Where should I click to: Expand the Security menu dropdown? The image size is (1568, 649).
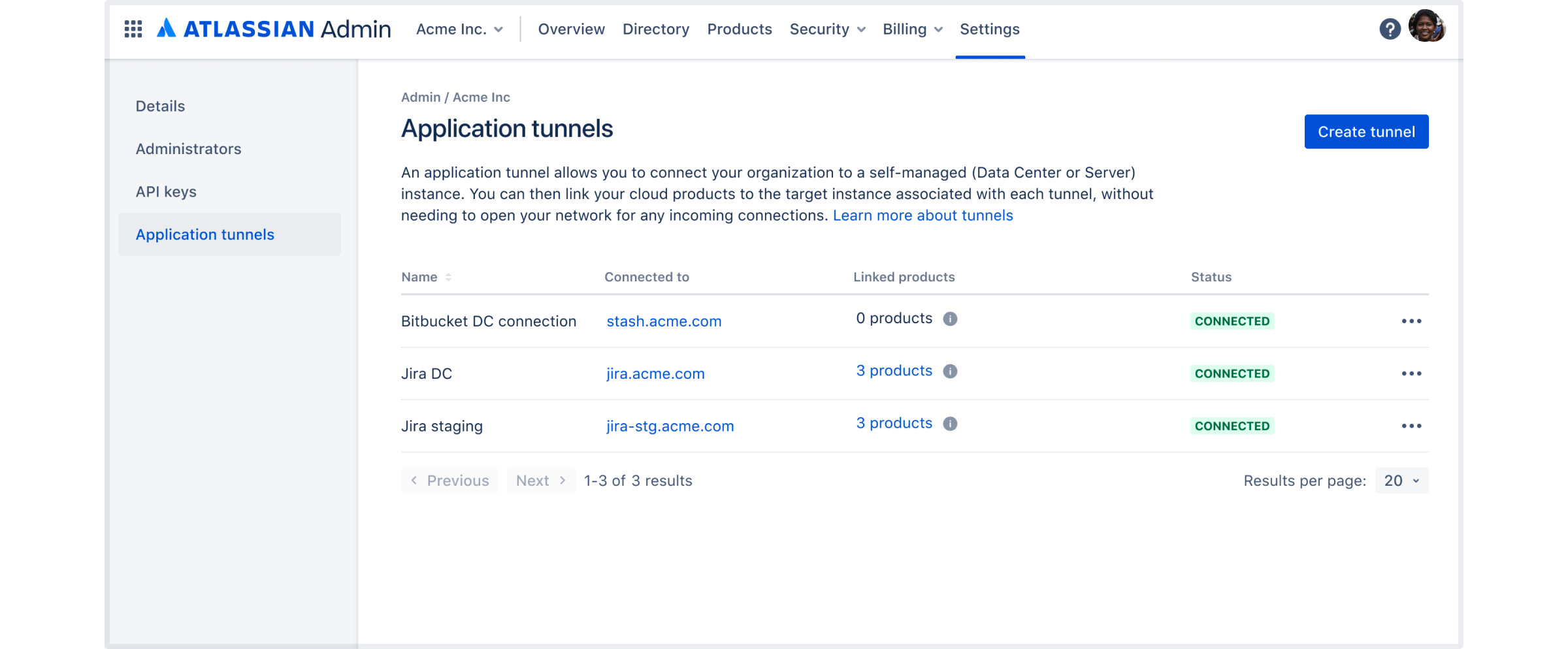coord(827,29)
